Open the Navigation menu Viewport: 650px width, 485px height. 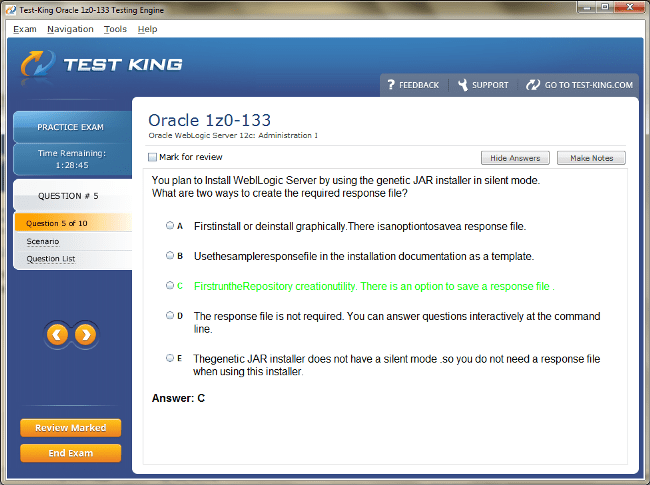tap(70, 29)
